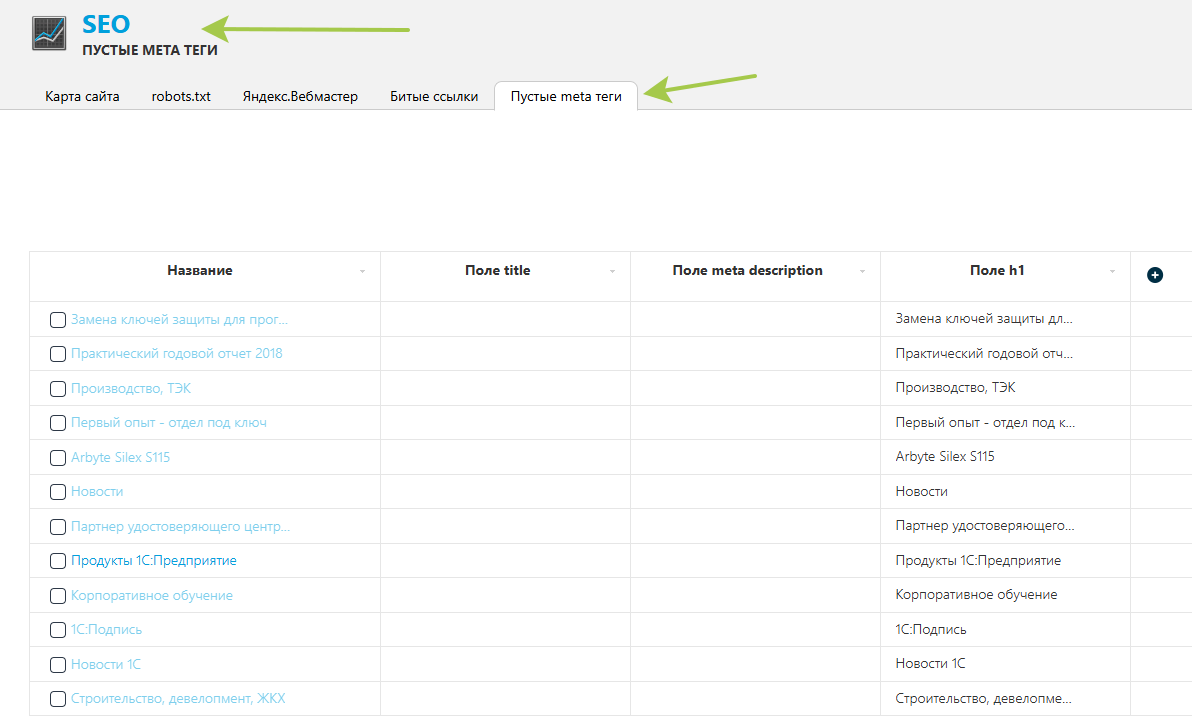Click the SEO heading title

click(x=106, y=25)
